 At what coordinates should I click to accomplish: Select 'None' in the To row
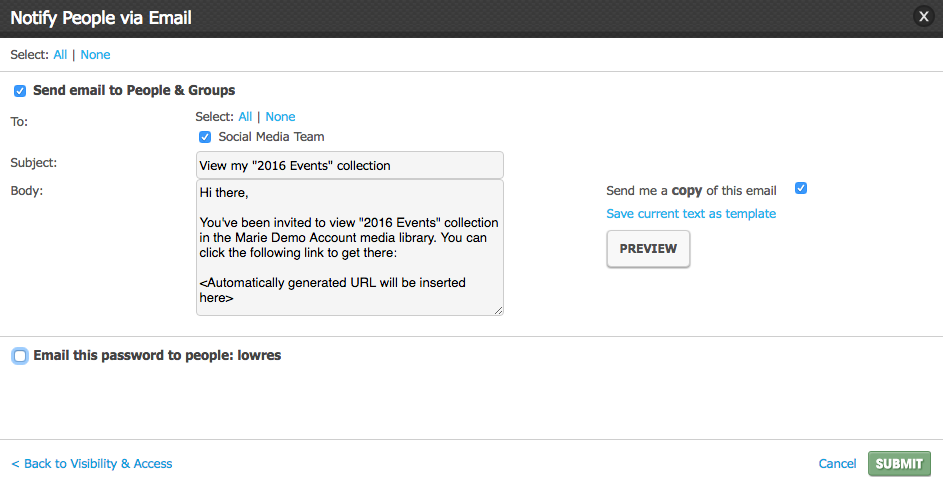280,117
